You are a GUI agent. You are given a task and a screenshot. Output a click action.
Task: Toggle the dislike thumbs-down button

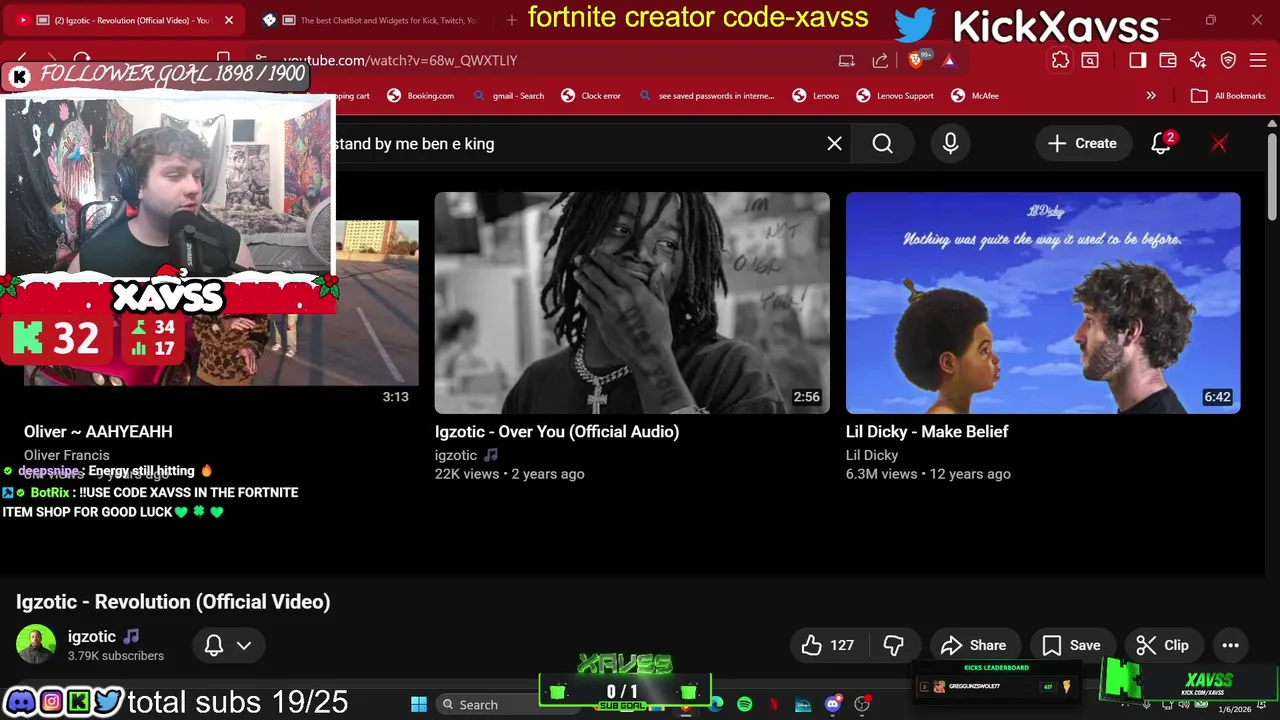coord(894,645)
